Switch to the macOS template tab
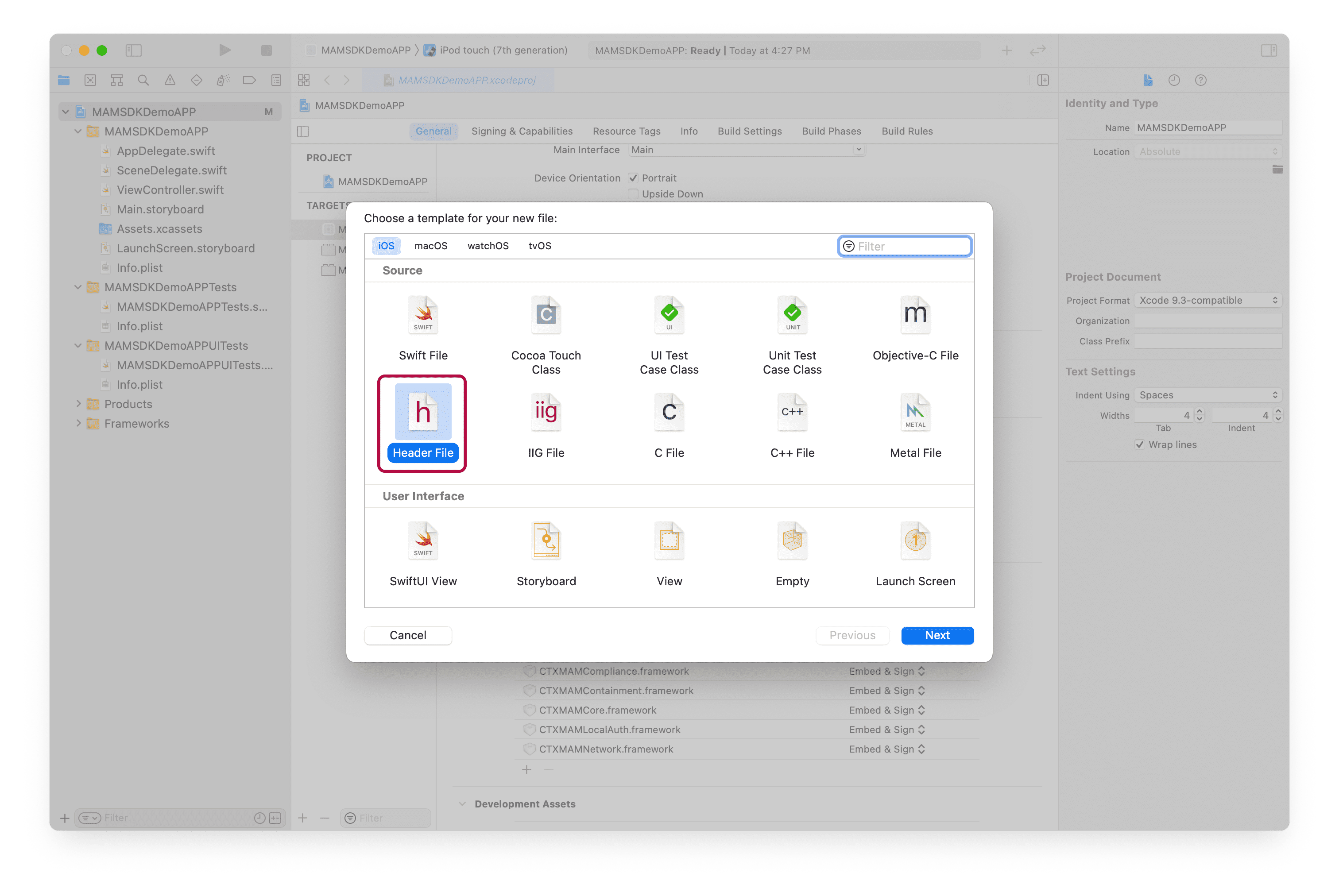 [430, 246]
